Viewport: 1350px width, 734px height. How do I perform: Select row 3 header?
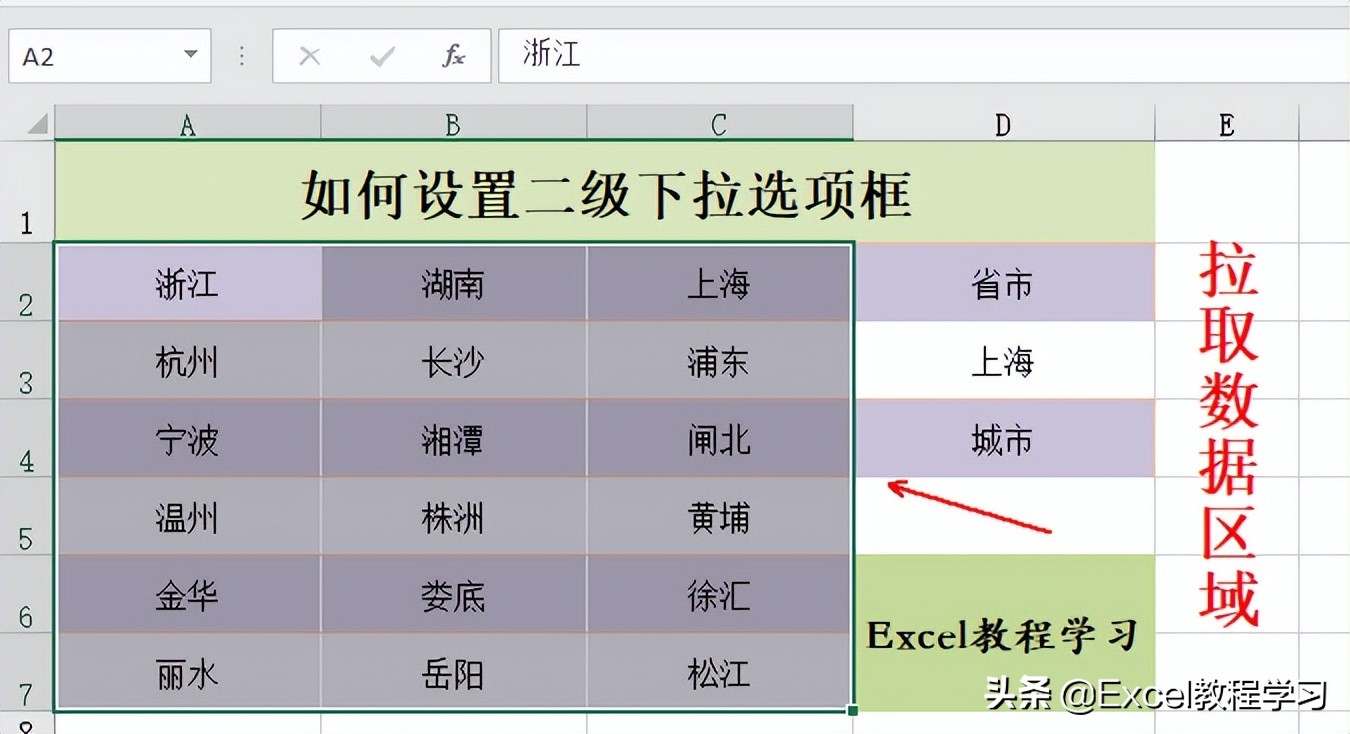(27, 360)
